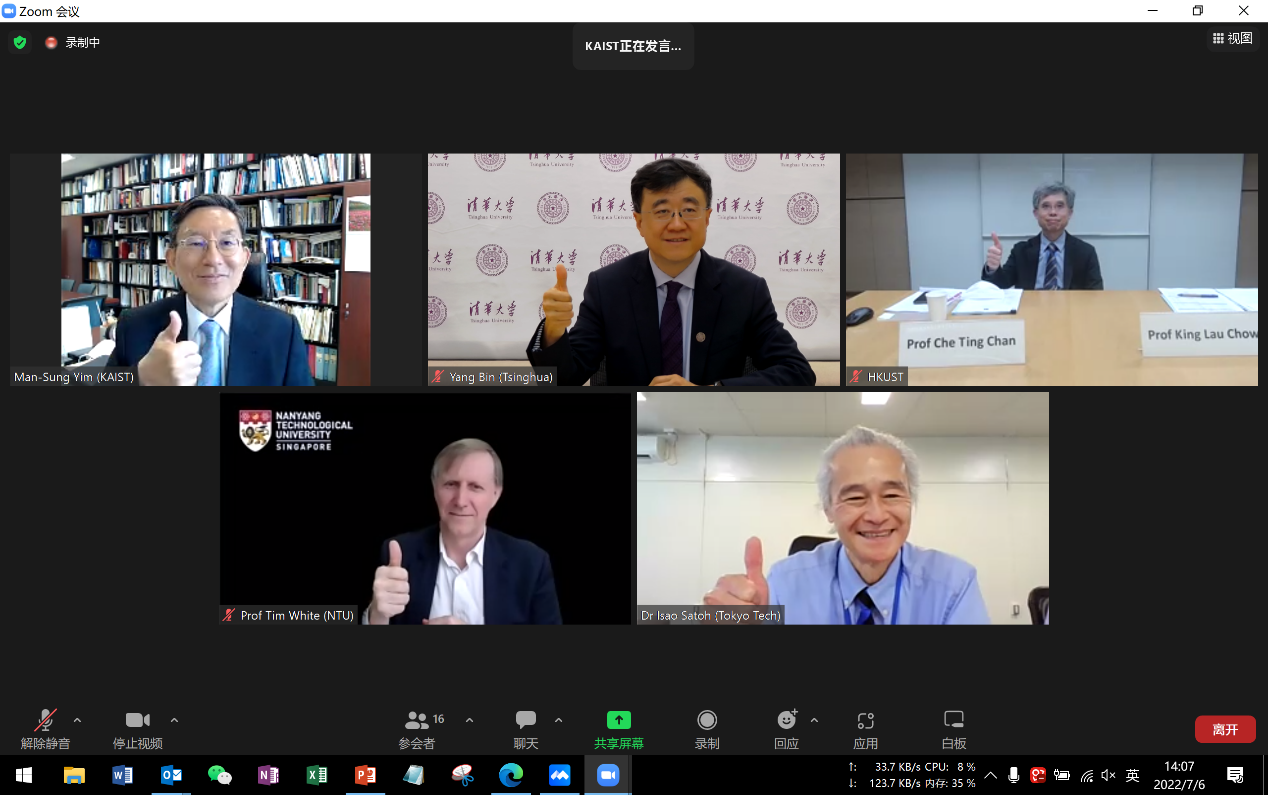Expand video options arrow beside camera

[174, 720]
